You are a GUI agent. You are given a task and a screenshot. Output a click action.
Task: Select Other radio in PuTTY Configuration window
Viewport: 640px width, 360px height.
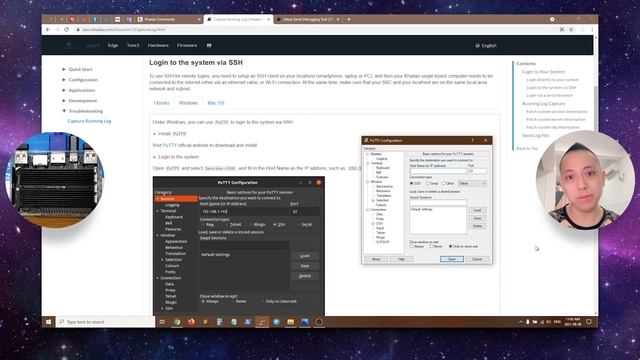pos(444,183)
